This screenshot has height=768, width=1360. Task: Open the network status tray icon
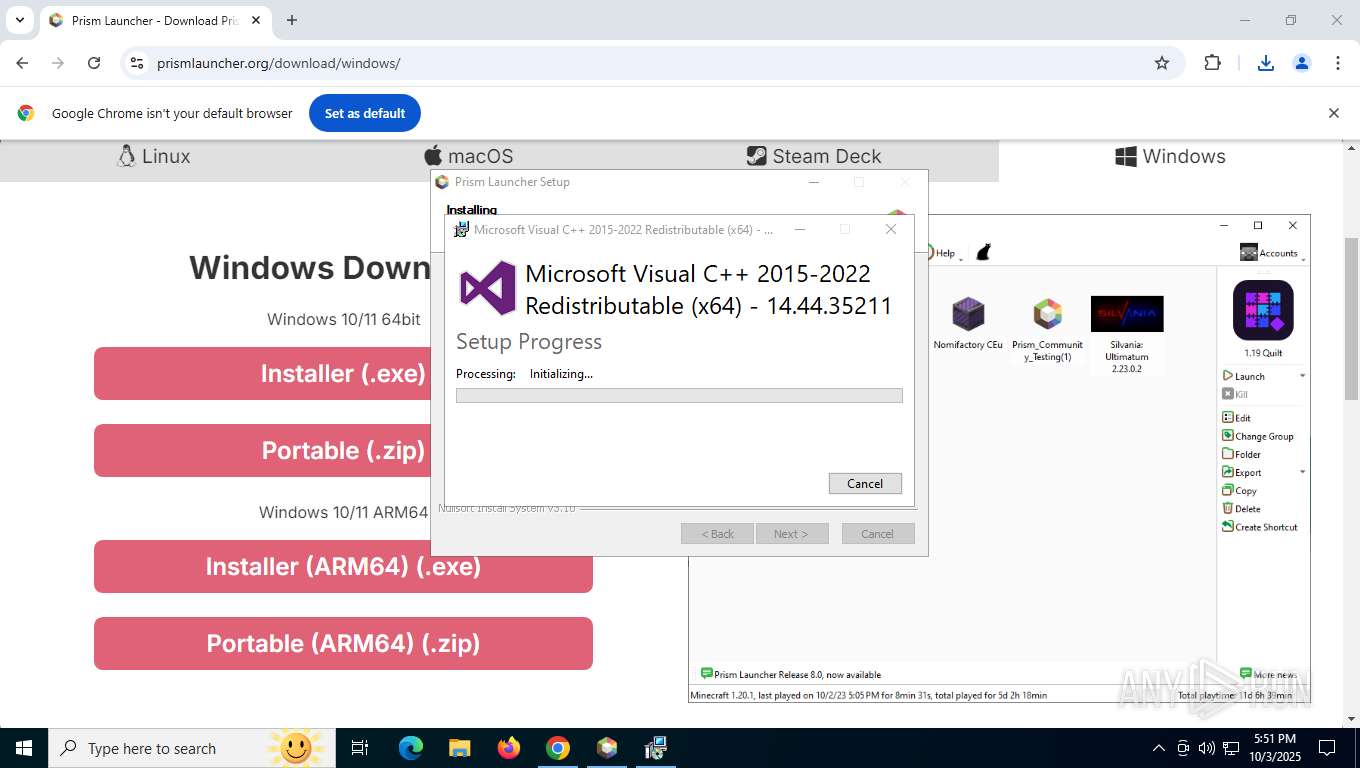click(x=1231, y=748)
